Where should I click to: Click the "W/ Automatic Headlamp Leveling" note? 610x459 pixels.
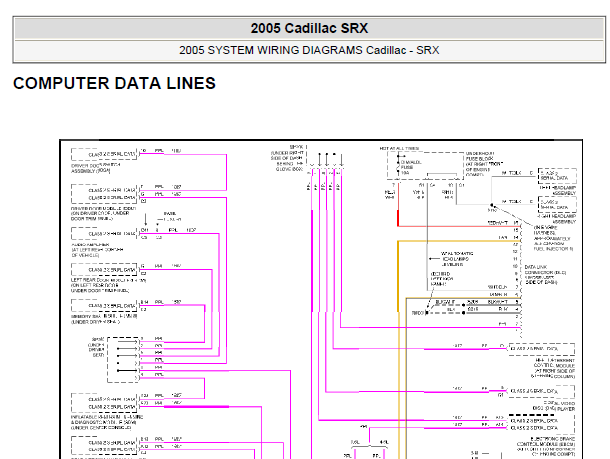(457, 259)
